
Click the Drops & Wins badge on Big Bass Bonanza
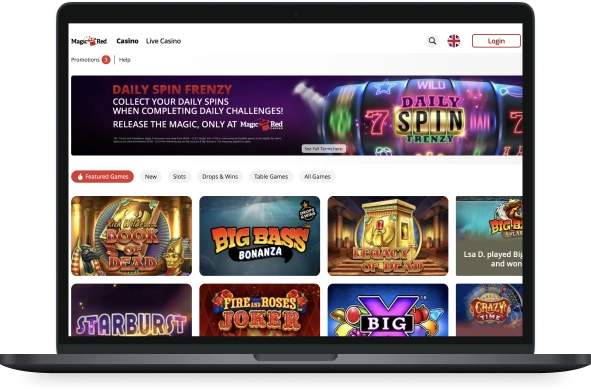(307, 211)
